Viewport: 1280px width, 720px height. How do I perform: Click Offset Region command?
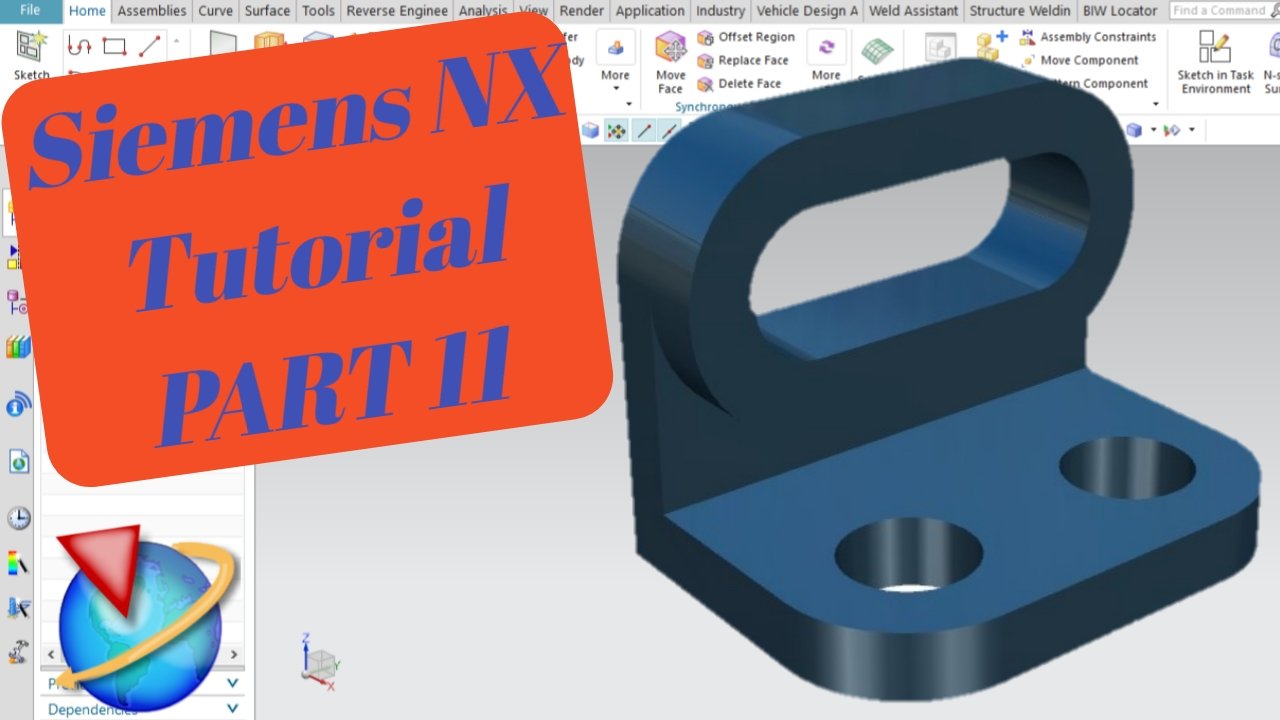(x=746, y=37)
